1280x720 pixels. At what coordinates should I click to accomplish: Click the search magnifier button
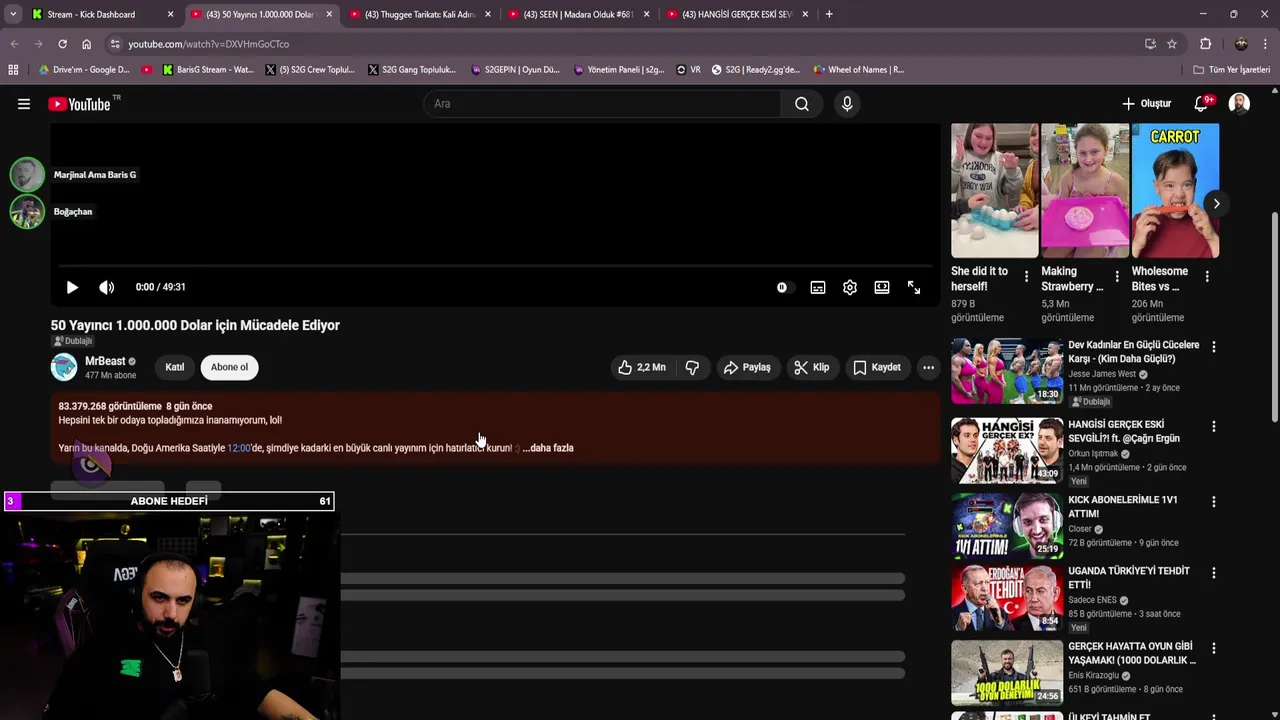[x=802, y=104]
